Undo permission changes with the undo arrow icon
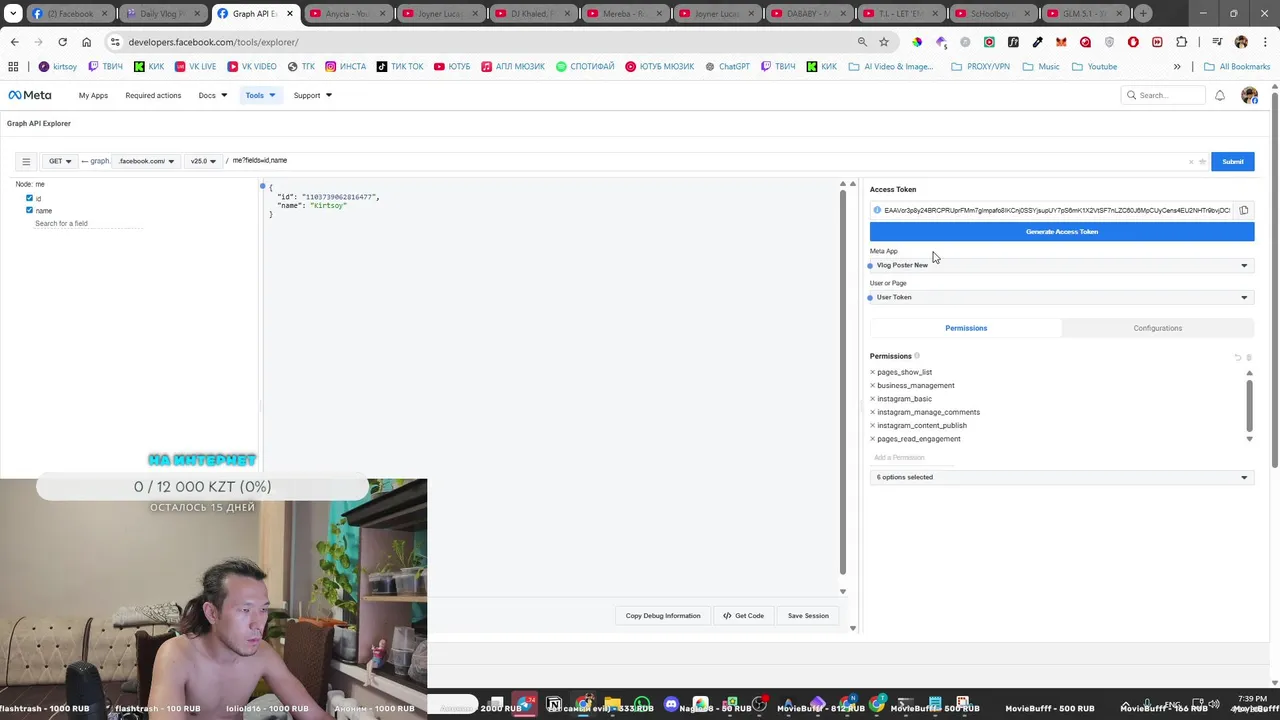 (1238, 357)
